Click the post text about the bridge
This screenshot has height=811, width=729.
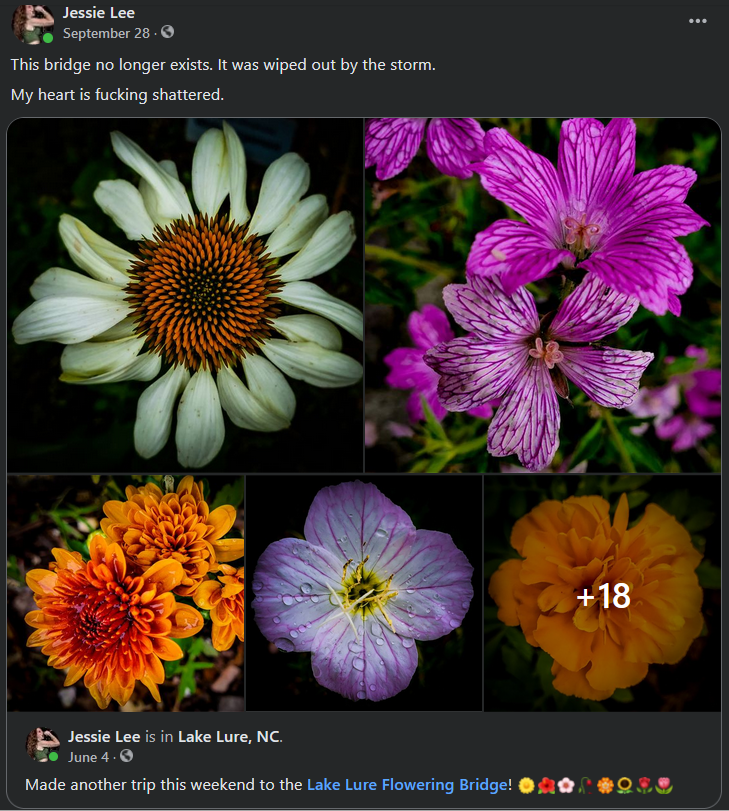(223, 65)
